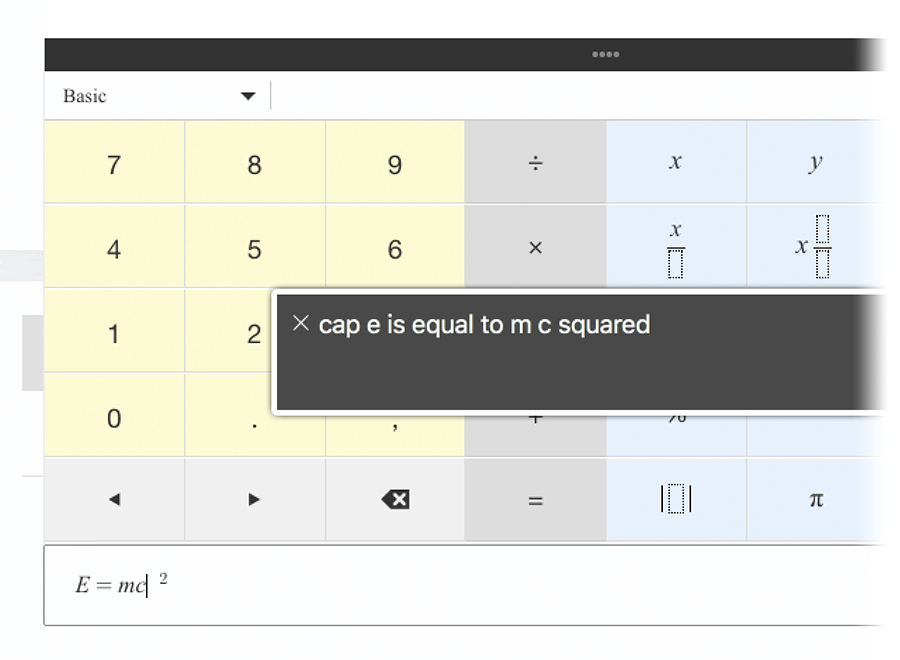Insert the variable x

coord(676,163)
